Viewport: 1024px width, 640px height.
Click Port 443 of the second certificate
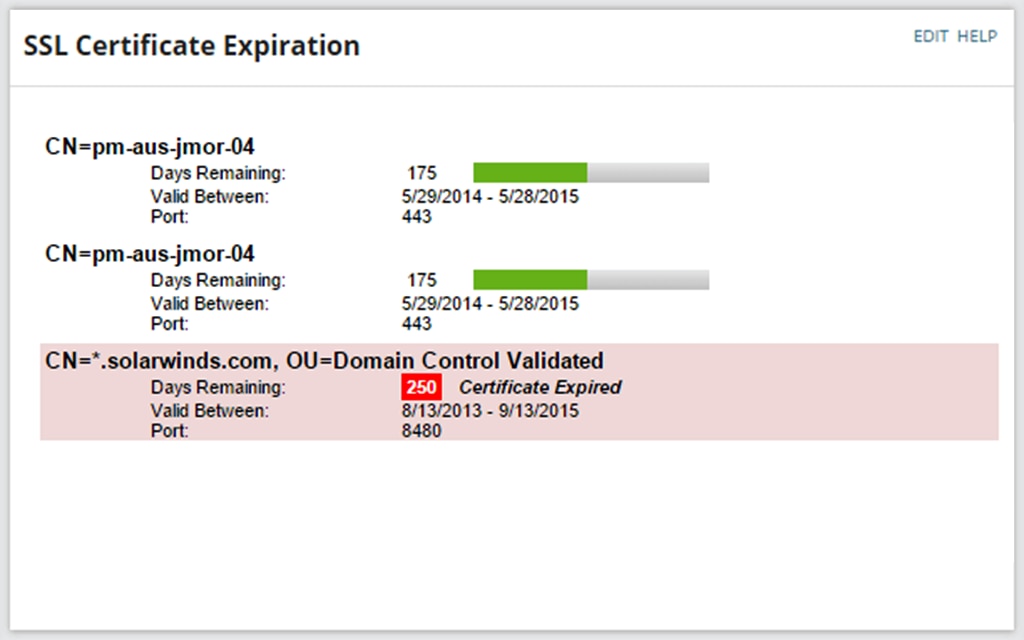tap(417, 324)
